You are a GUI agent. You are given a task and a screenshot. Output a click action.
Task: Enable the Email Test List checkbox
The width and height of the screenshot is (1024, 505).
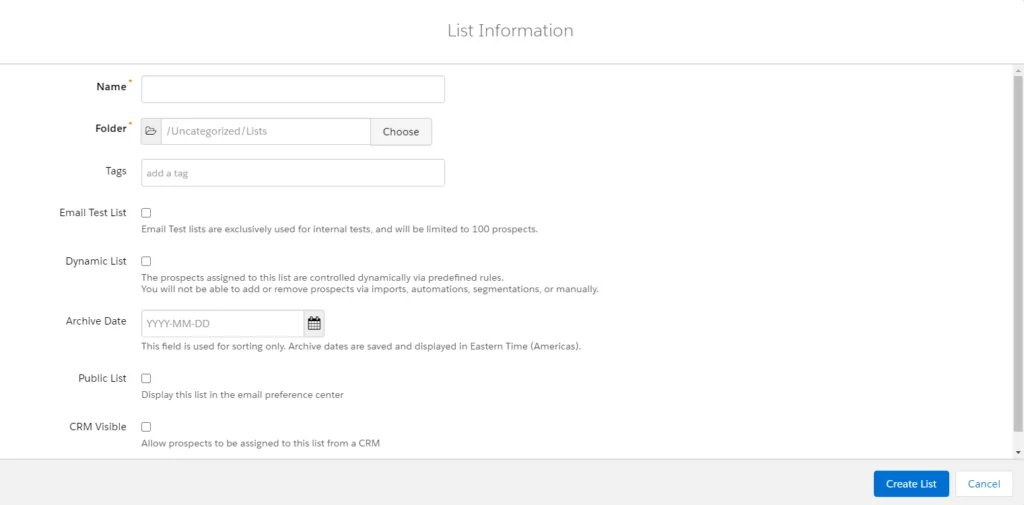pos(146,213)
